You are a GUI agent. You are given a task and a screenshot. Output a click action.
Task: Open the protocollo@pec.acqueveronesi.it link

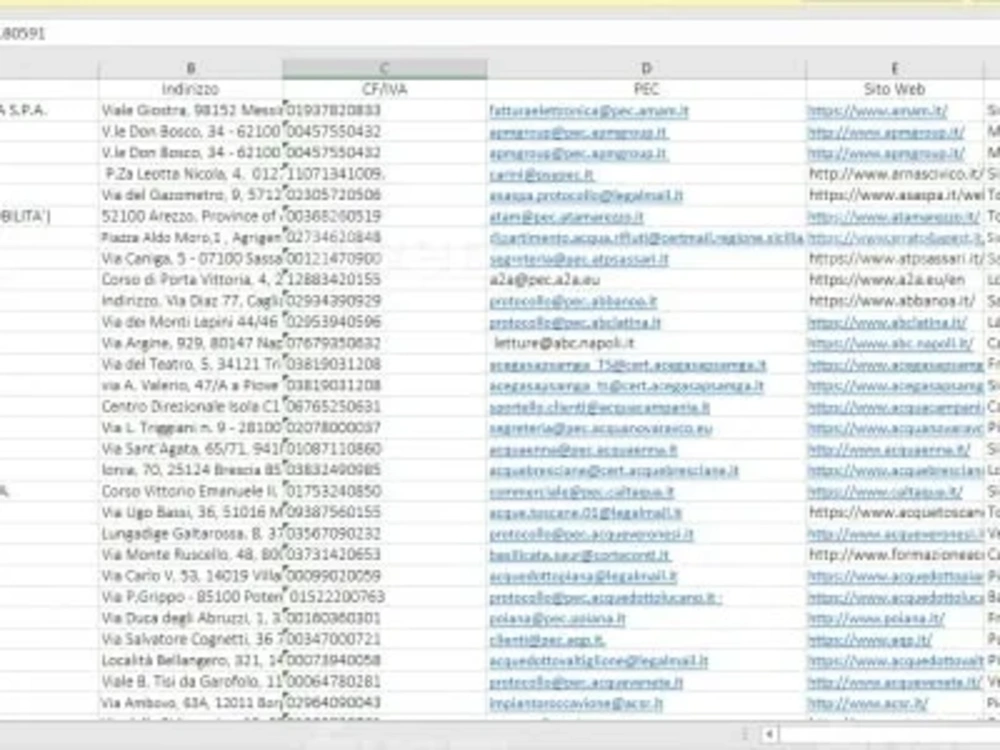[591, 534]
